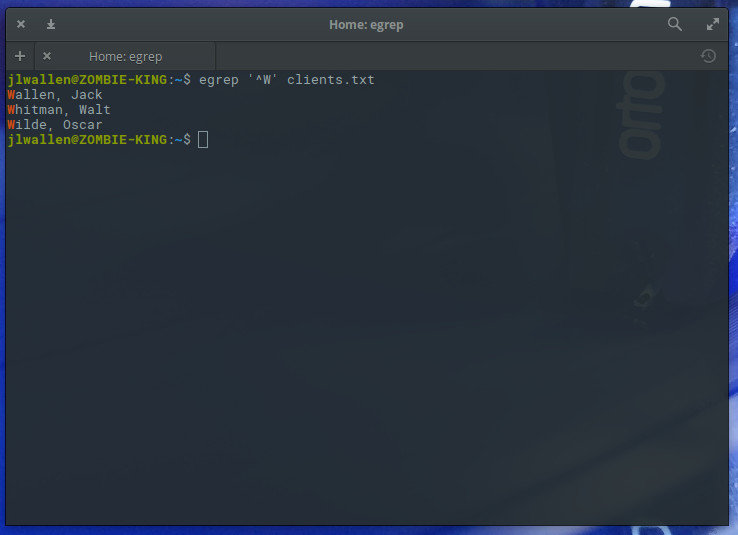Click the '^W' pattern in the command
Image resolution: width=738 pixels, height=535 pixels.
click(263, 80)
